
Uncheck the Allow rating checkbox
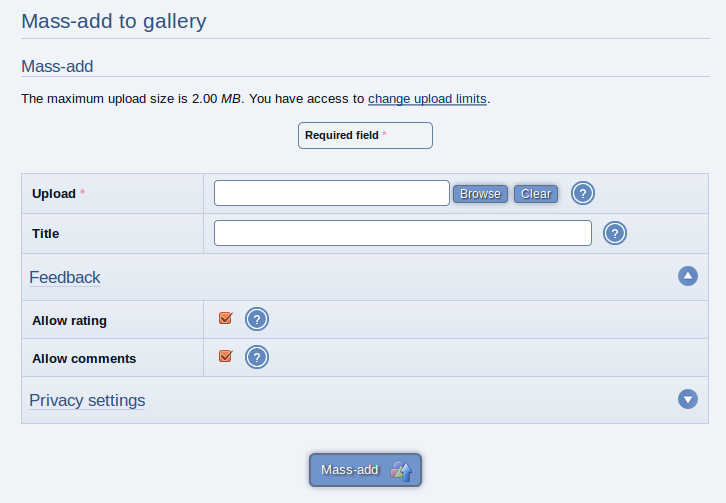[225, 318]
